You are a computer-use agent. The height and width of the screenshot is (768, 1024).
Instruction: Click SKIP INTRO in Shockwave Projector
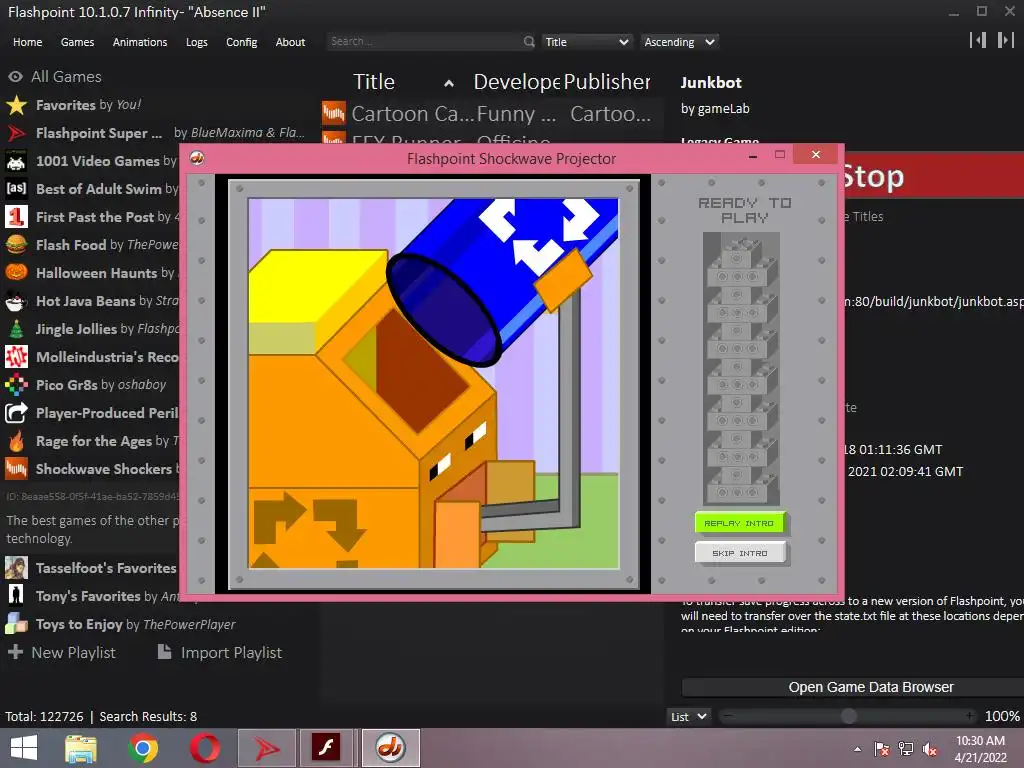(739, 553)
